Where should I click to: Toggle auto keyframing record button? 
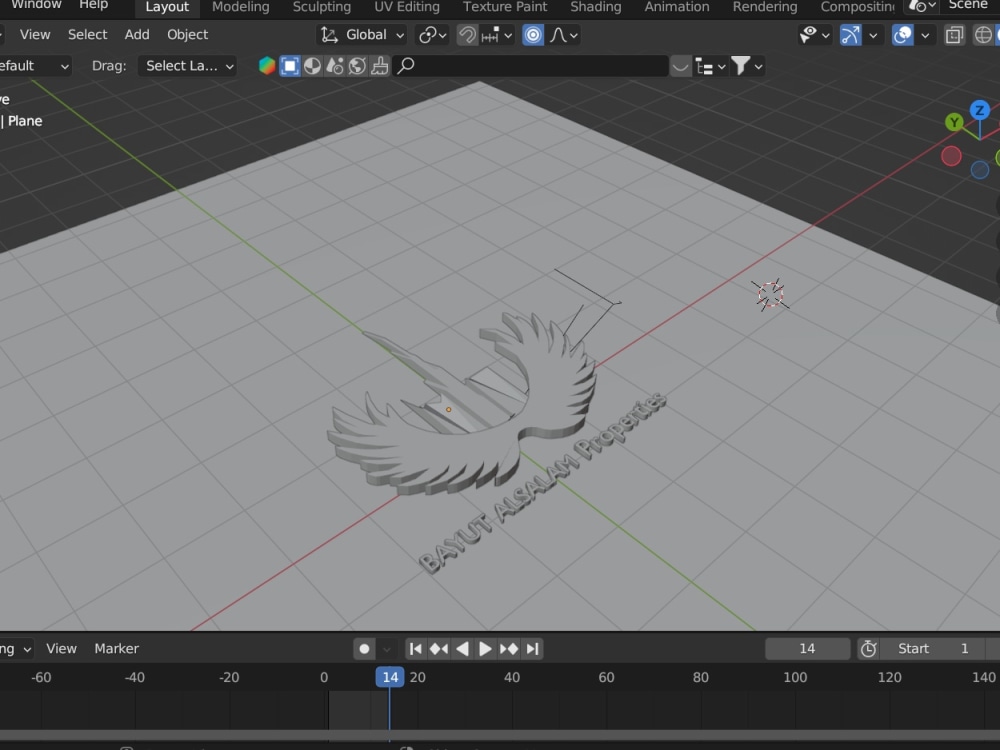point(363,648)
